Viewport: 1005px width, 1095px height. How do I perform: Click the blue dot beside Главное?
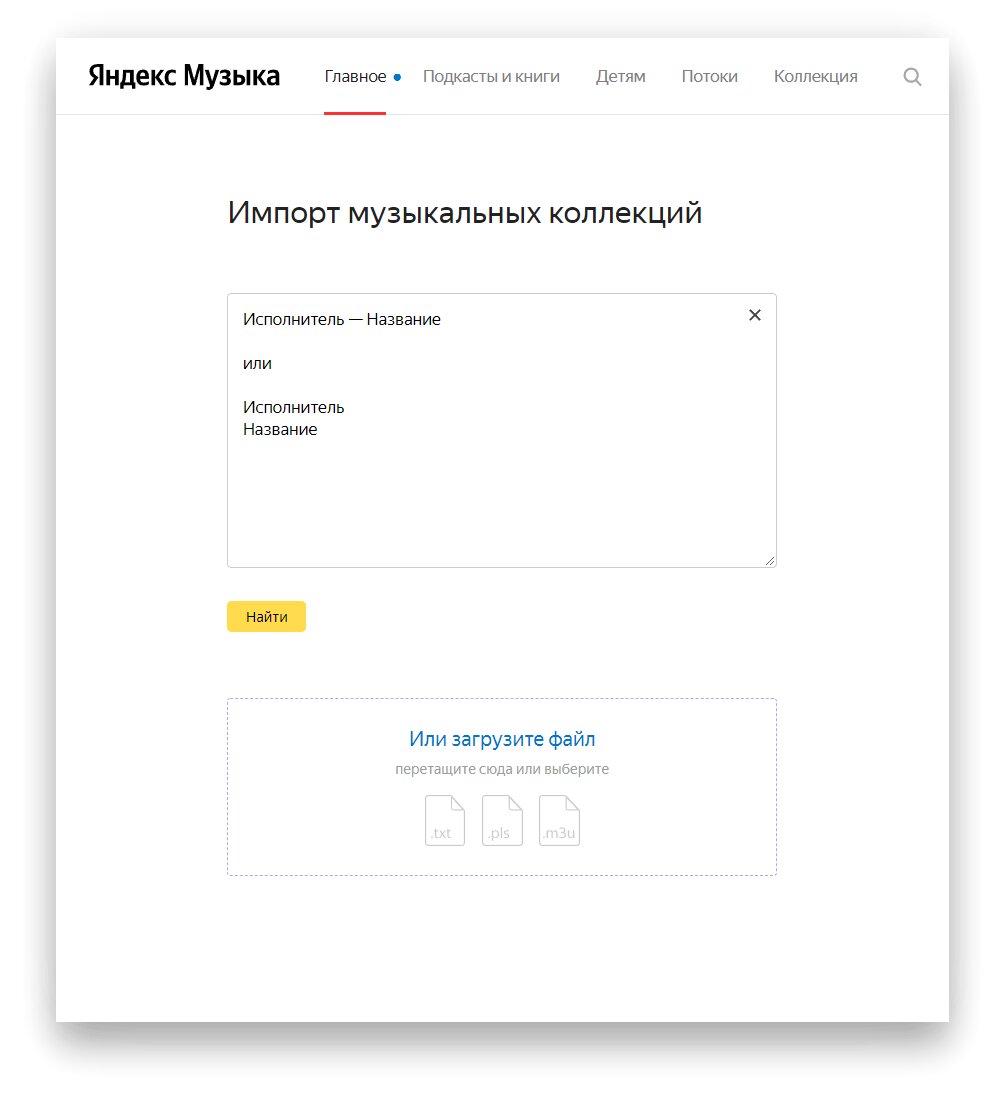397,78
